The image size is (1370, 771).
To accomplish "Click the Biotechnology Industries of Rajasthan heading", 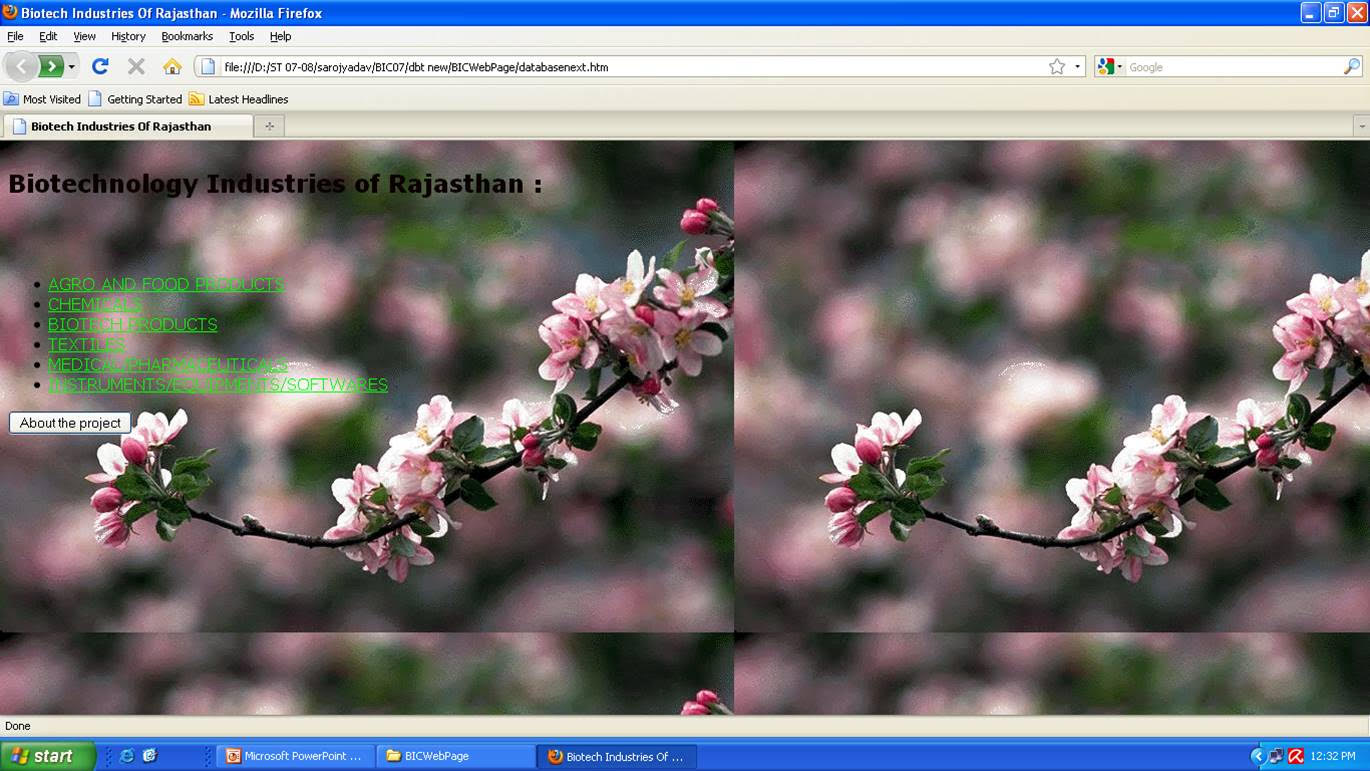I will coord(275,184).
